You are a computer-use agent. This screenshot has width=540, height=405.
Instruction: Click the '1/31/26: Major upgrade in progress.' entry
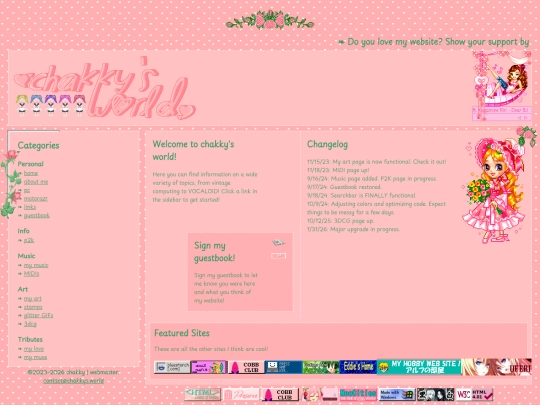[x=353, y=229]
